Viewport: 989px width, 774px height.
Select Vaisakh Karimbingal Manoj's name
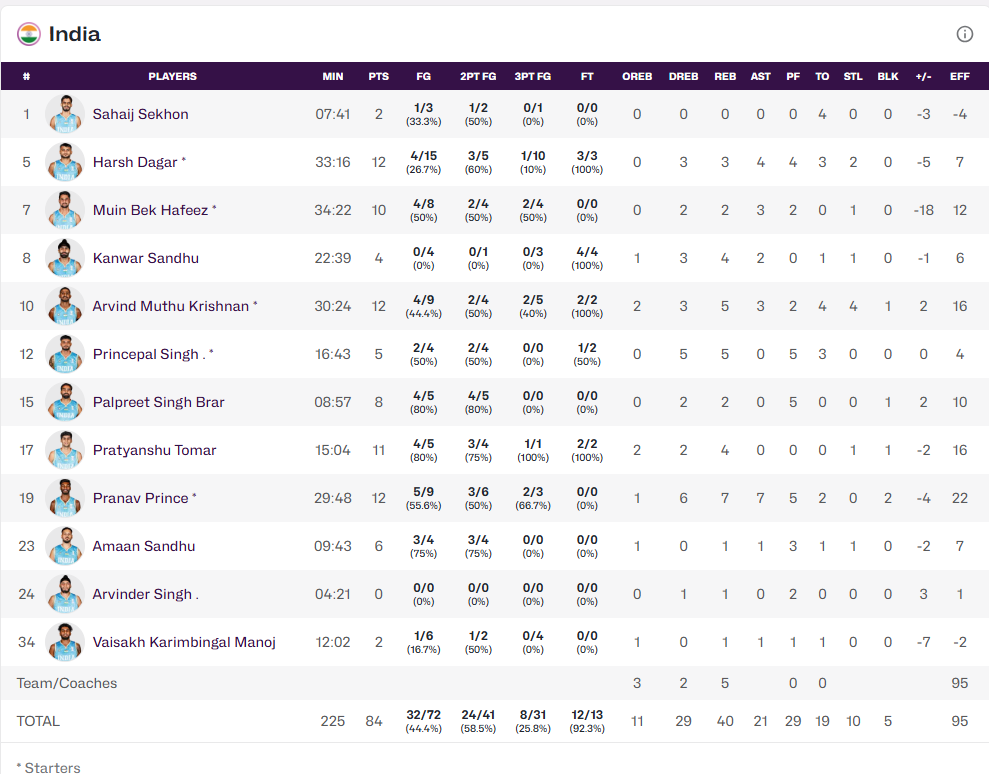pos(184,642)
